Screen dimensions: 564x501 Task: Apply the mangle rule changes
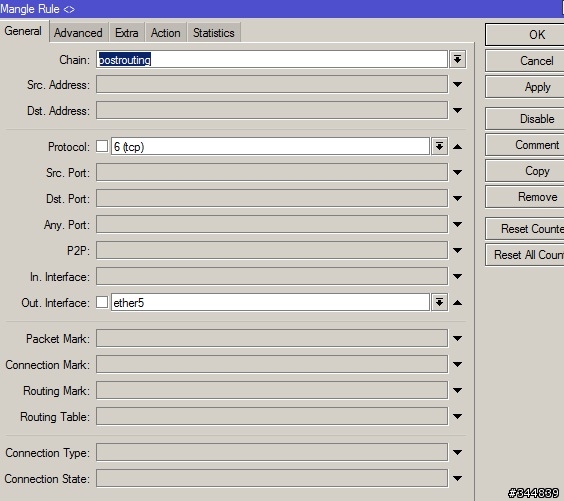[x=525, y=87]
